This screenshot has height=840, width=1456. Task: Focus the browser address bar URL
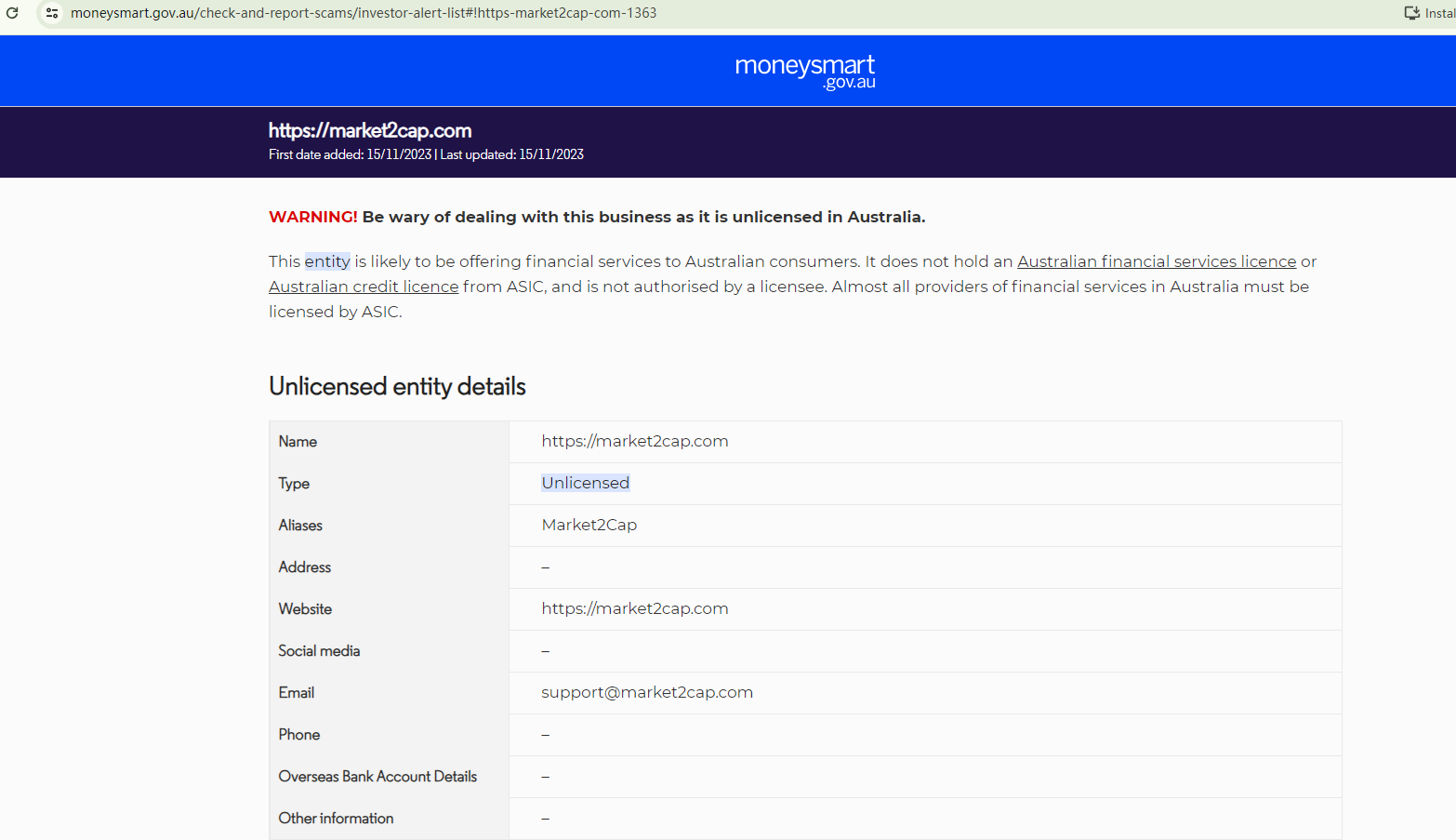click(364, 13)
